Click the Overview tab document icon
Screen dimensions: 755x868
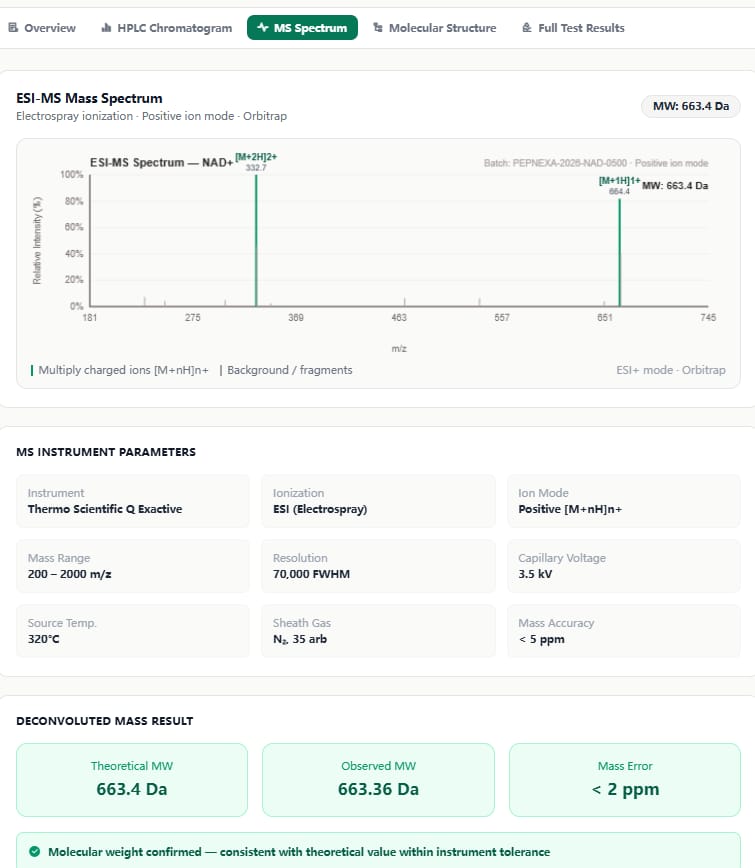(x=13, y=27)
